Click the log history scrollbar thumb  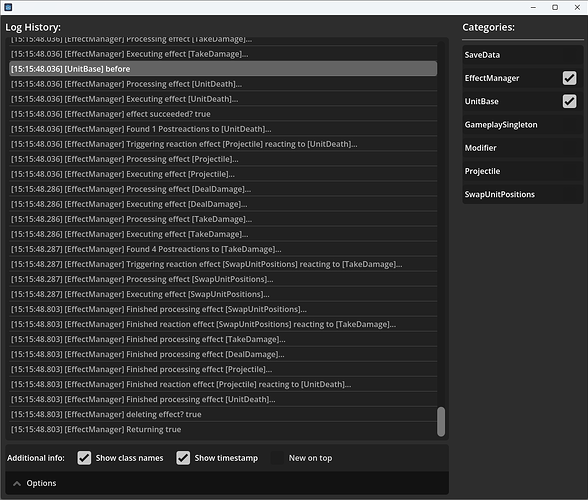click(x=441, y=422)
